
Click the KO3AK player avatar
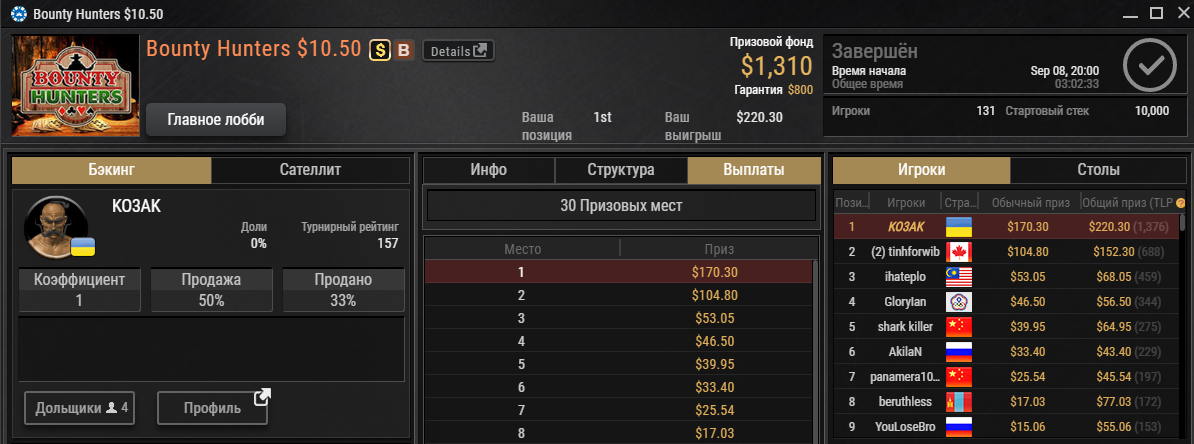[x=56, y=227]
